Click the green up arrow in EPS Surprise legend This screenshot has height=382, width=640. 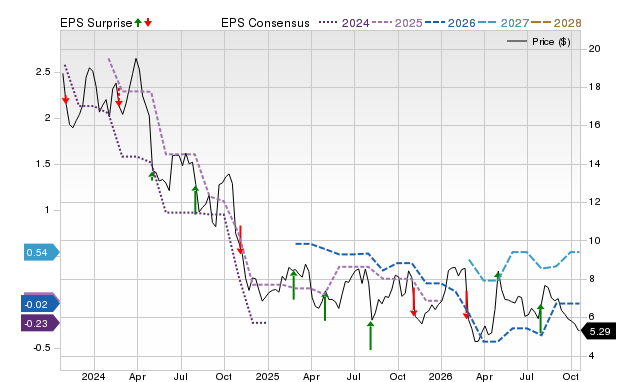(138, 22)
